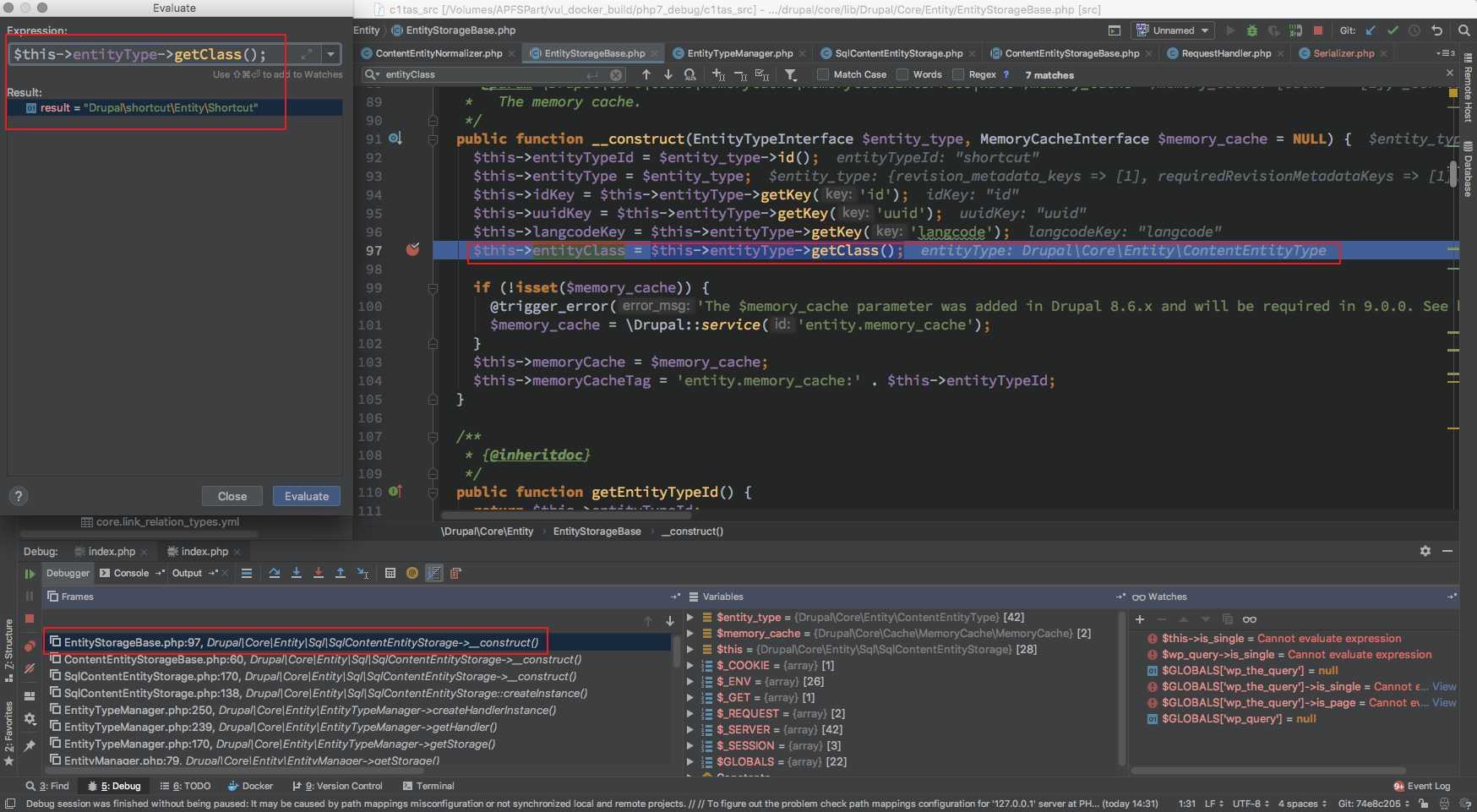Click the search filter funnel icon
Screen dimensions: 1477x812
point(791,74)
